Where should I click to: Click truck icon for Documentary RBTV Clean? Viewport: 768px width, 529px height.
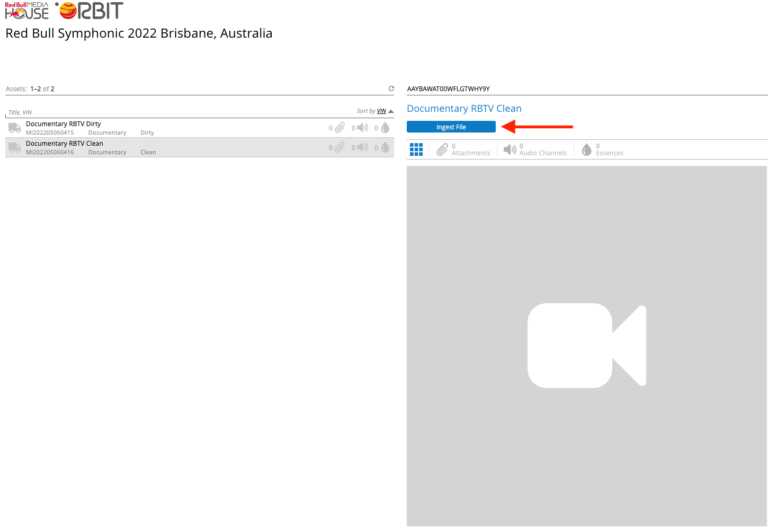point(14,147)
